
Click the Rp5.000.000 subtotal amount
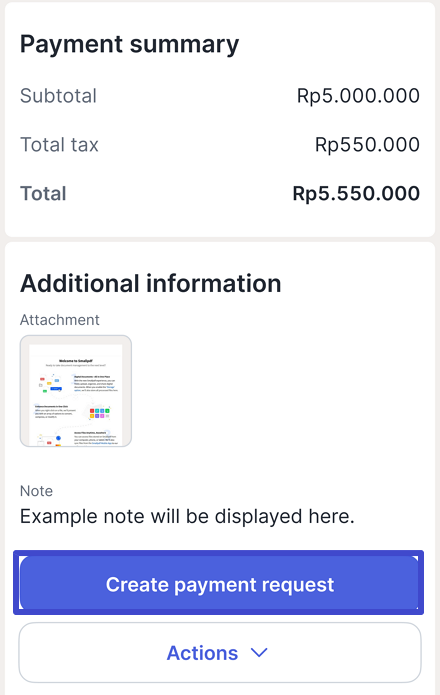(358, 96)
